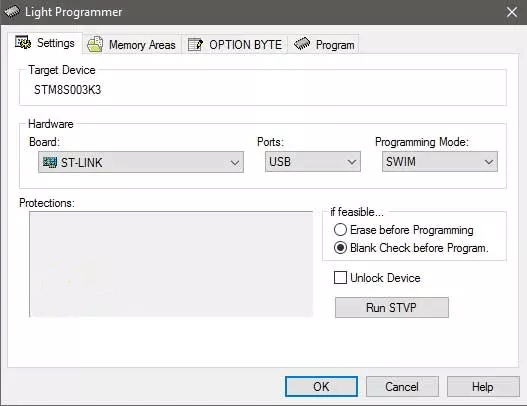
Task: Click the STM8S003K3 target device text
Action: pos(68,90)
